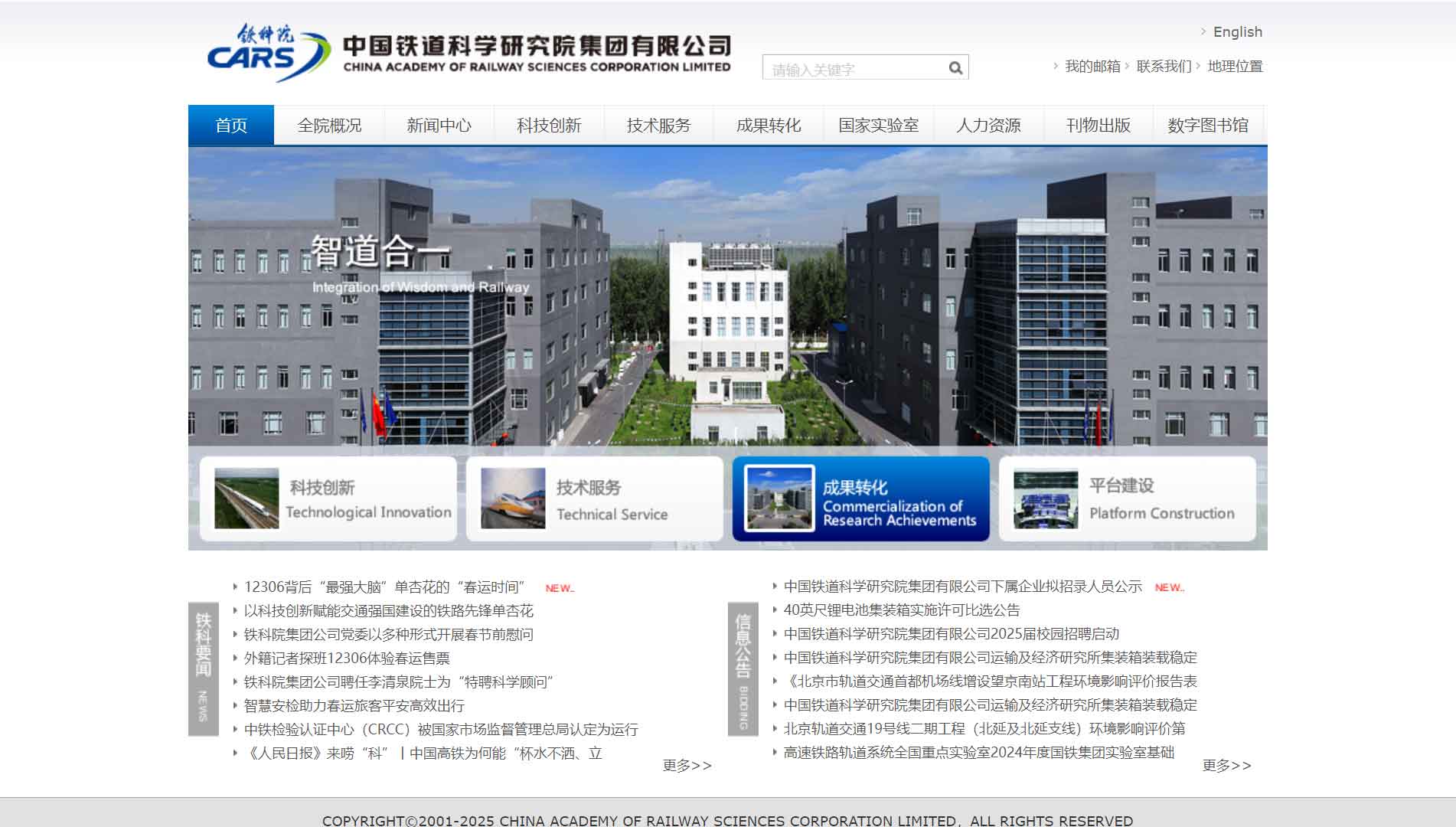Open news 中铁检验认证中心（CRCC）
The height and width of the screenshot is (827, 1456).
pos(441,730)
